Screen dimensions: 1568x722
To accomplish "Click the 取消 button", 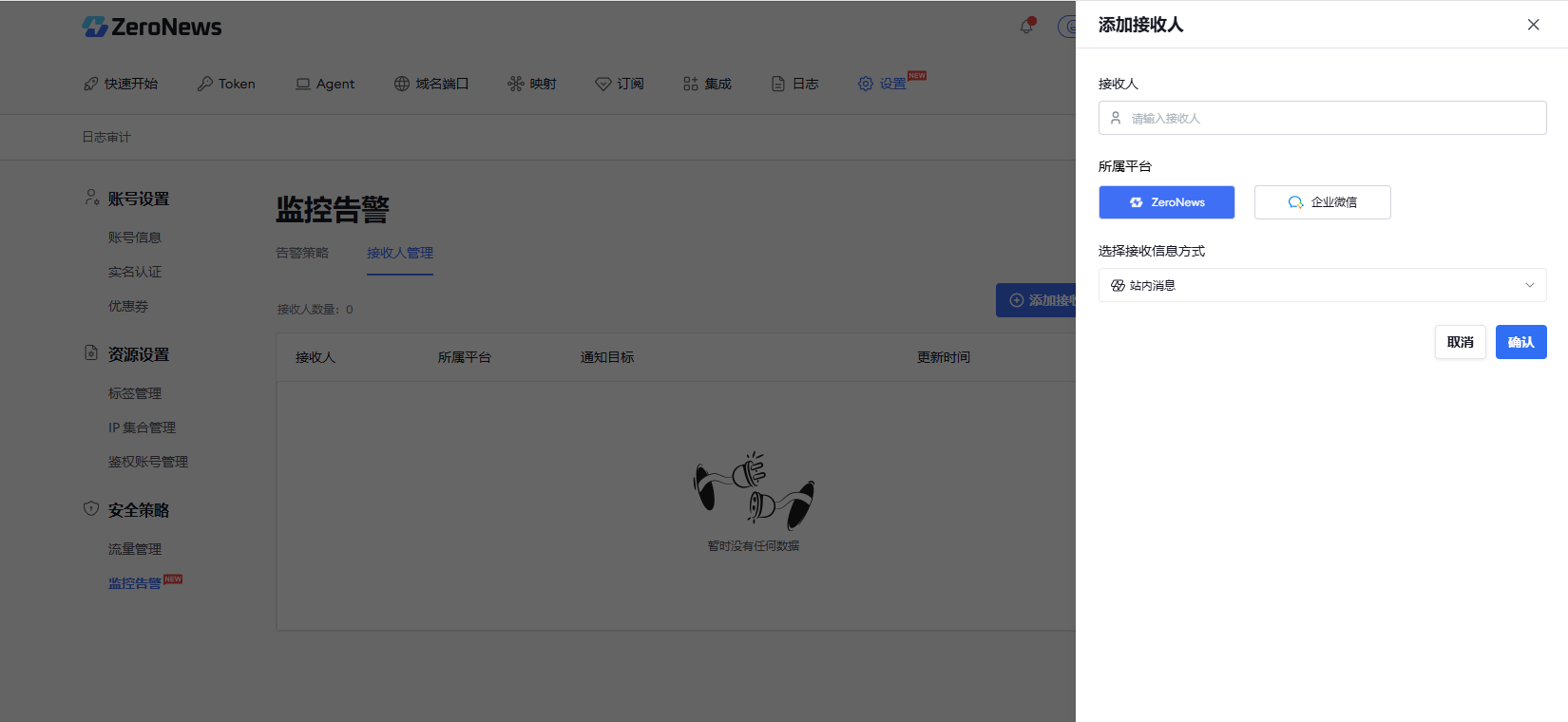I will (x=1460, y=342).
